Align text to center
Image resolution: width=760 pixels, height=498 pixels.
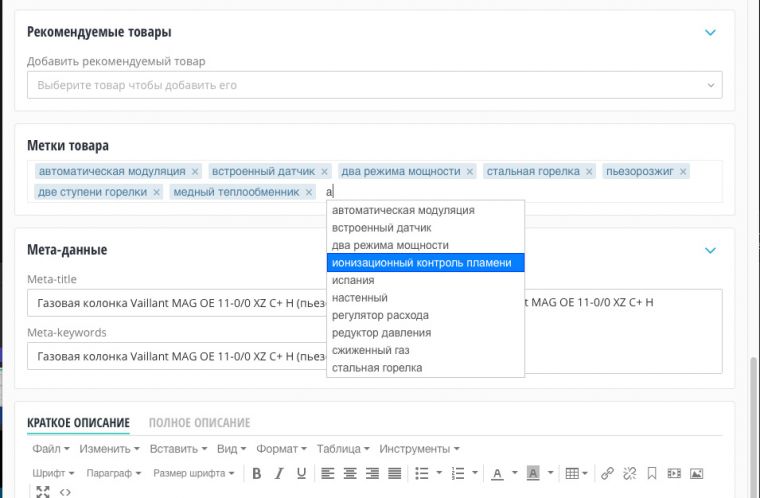pos(351,473)
